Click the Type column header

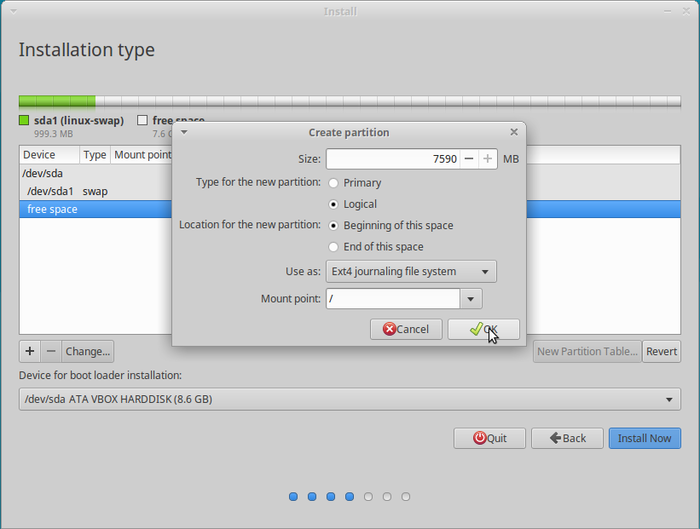click(x=95, y=155)
